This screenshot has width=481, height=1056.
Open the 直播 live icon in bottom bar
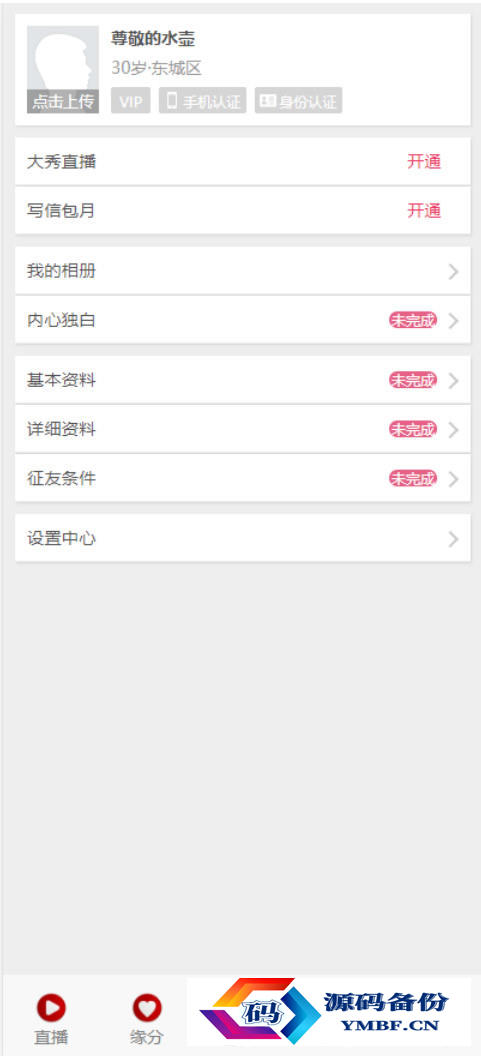pyautogui.click(x=51, y=1008)
